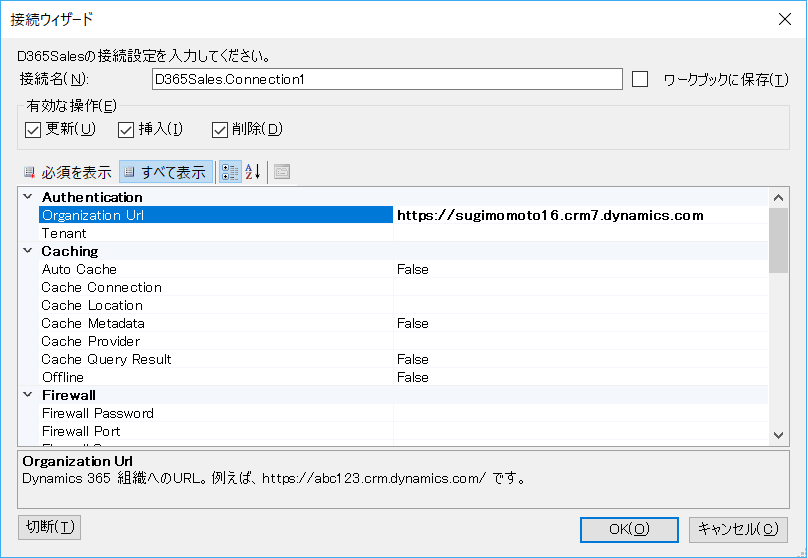
Task: Toggle the 削除(D) checkbox
Action: 220,130
